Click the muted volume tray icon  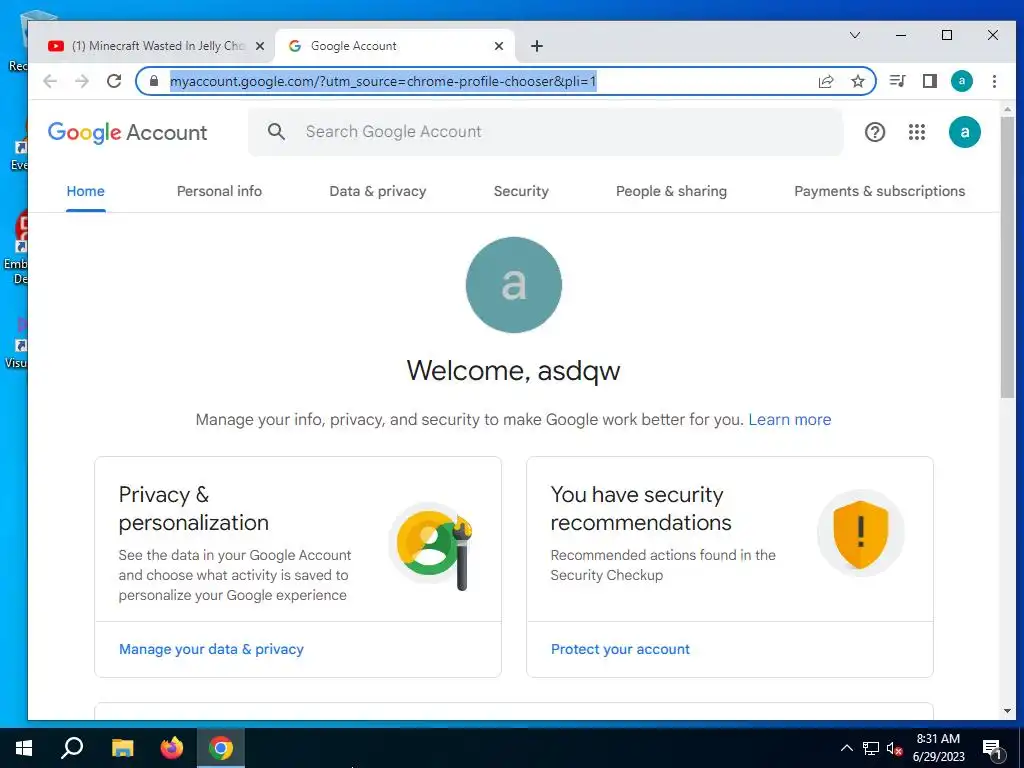click(894, 748)
